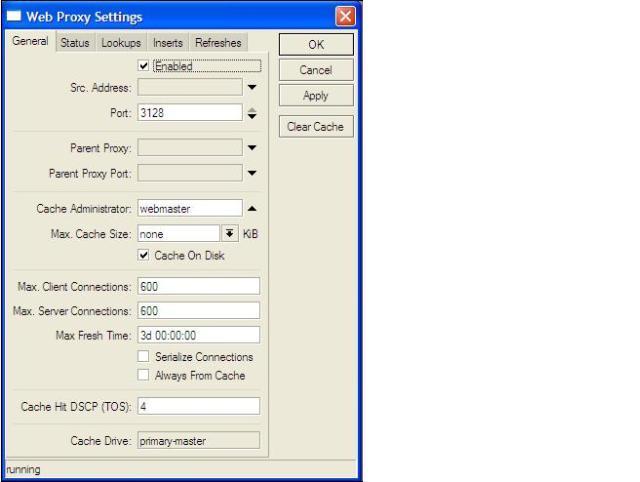Click the Max. Cache Size field
640x482 pixels.
pyautogui.click(x=179, y=234)
